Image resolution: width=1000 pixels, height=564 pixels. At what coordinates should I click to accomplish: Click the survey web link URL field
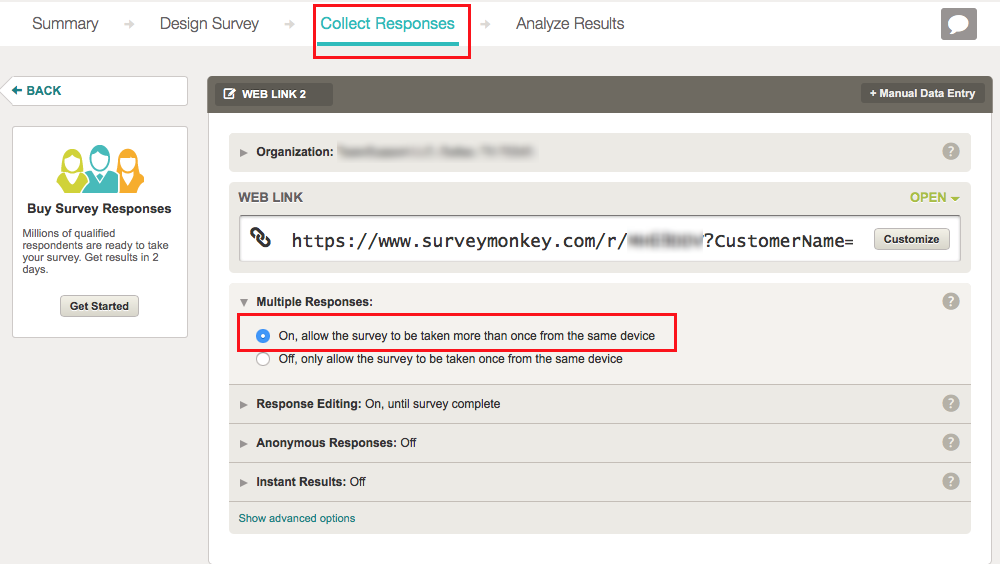[572, 240]
